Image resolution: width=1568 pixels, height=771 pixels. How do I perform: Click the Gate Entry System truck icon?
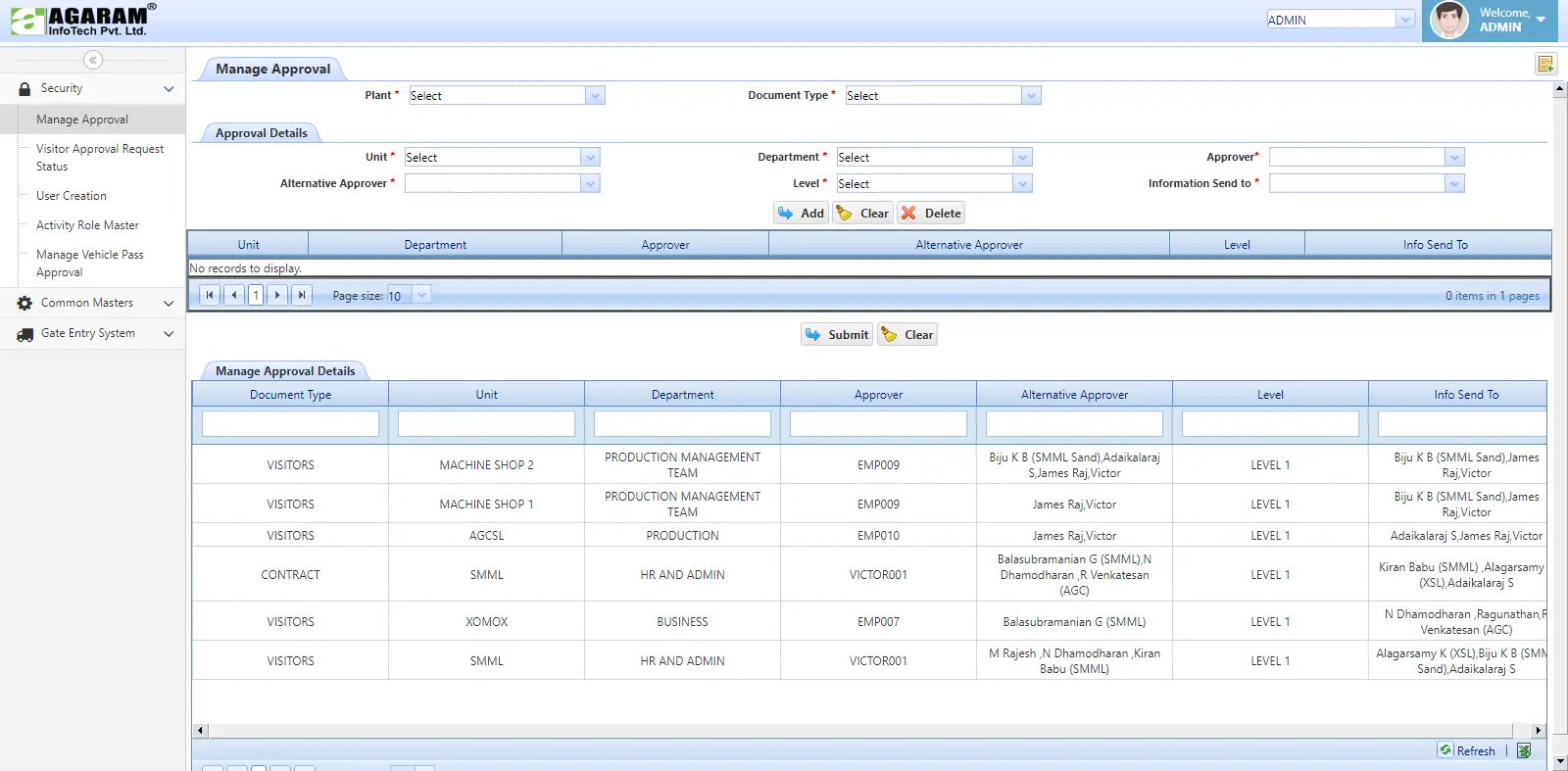24,334
